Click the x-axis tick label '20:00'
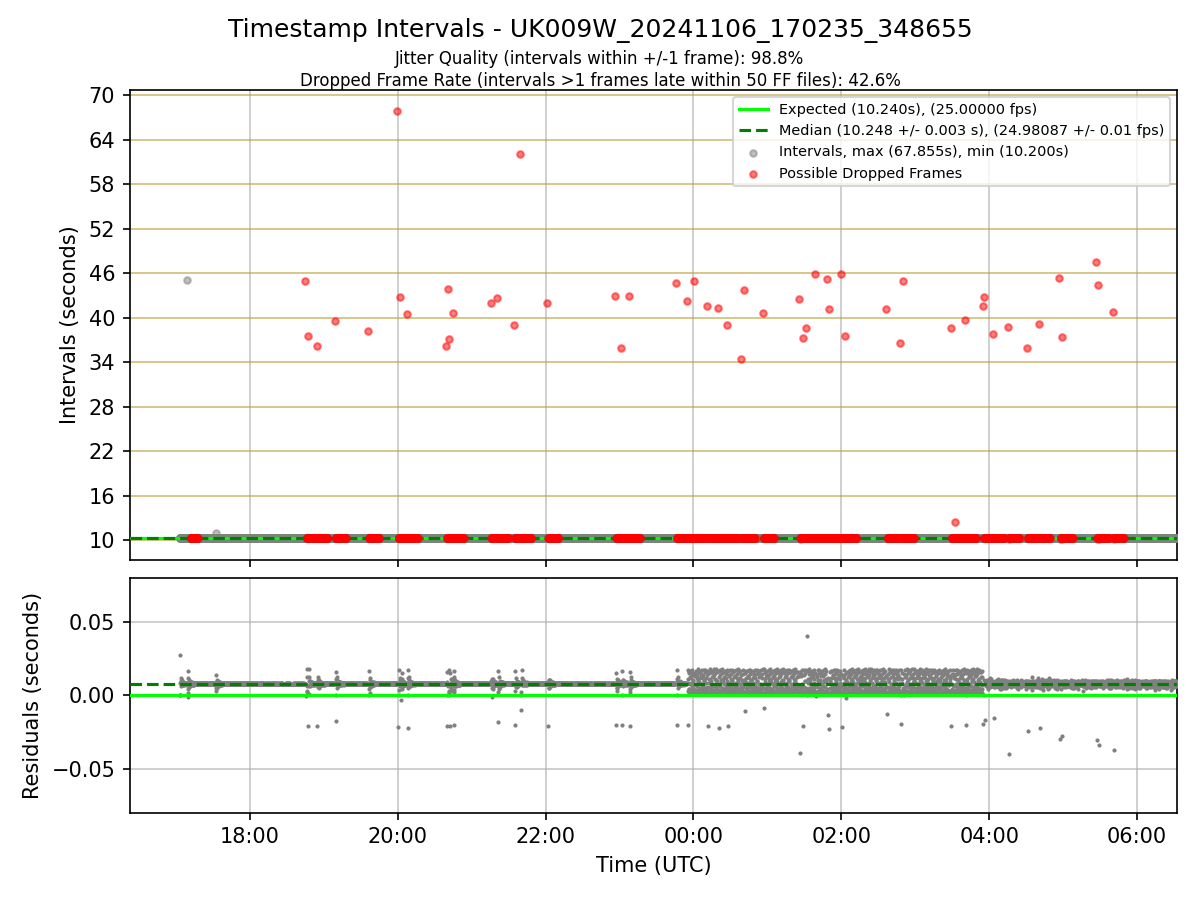The image size is (1200, 900). 398,835
